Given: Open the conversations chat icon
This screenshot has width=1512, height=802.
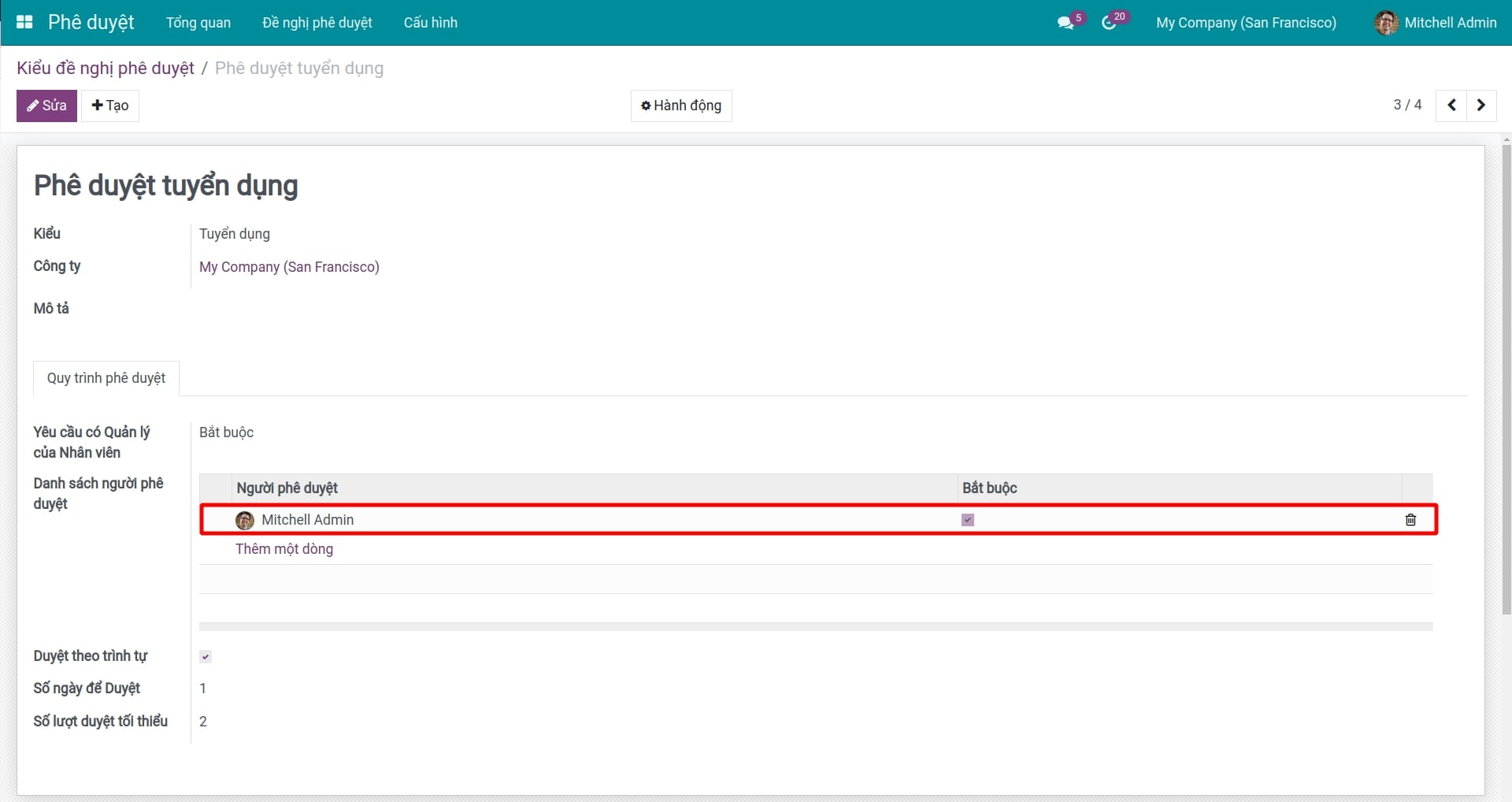Looking at the screenshot, I should tap(1065, 23).
